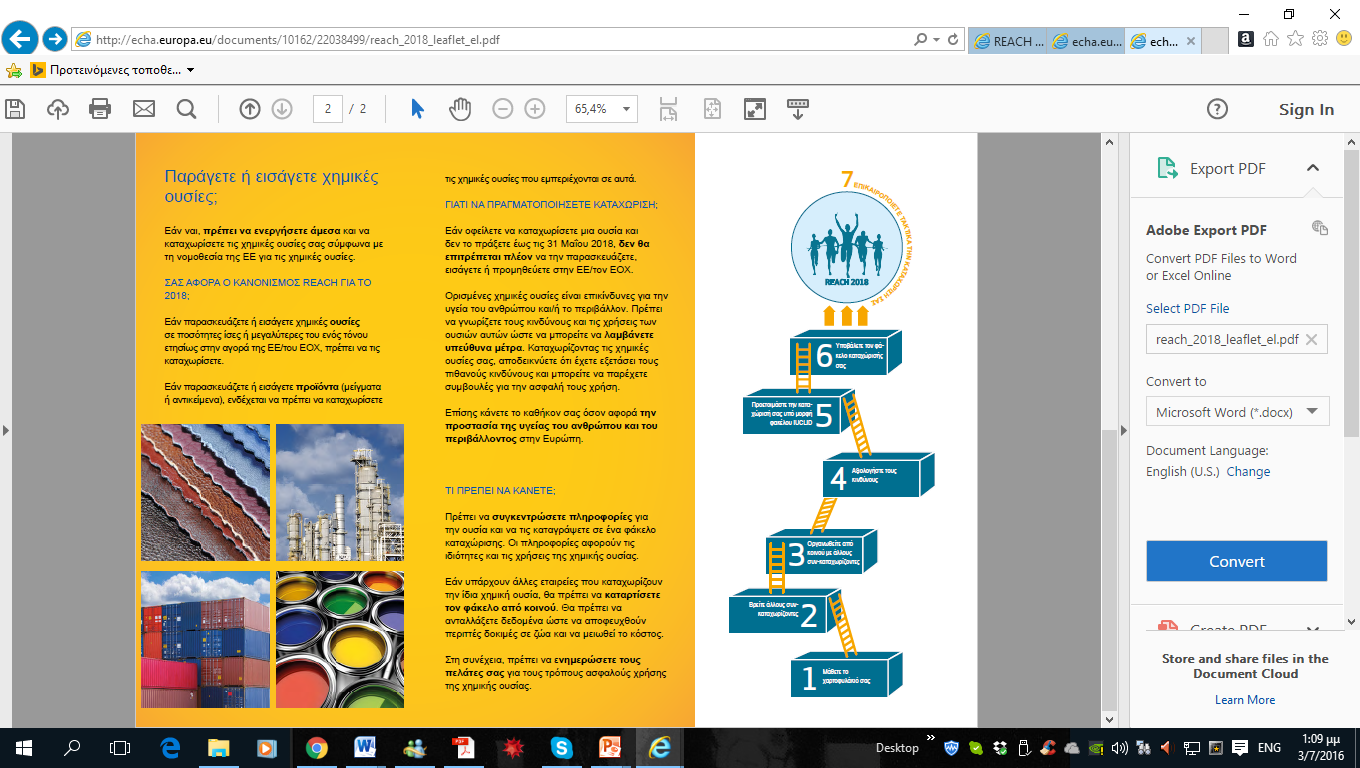
Task: Open Amazon toolbar button
Action: coord(1246,39)
